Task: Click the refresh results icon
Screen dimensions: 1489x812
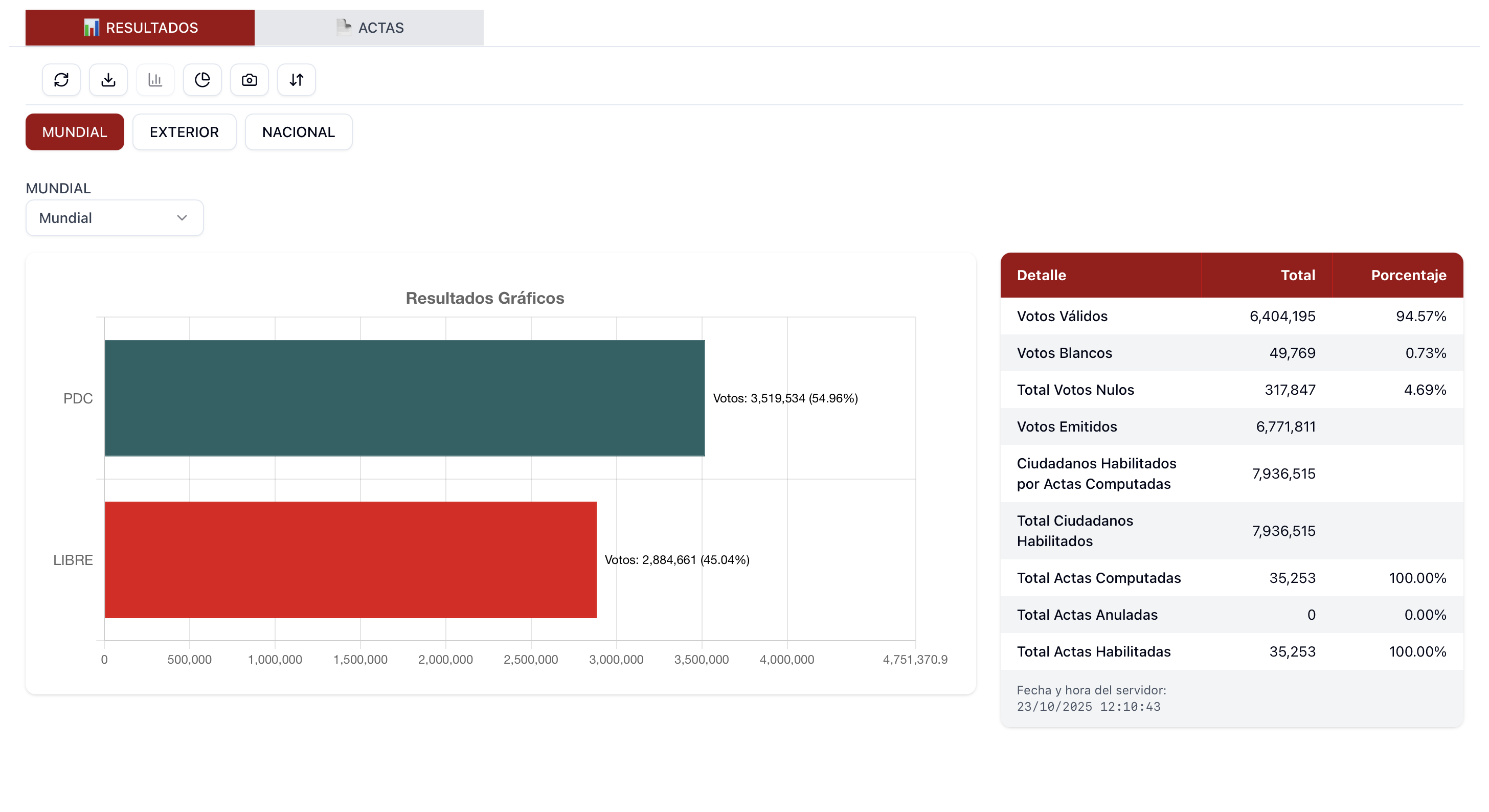Action: (61, 80)
